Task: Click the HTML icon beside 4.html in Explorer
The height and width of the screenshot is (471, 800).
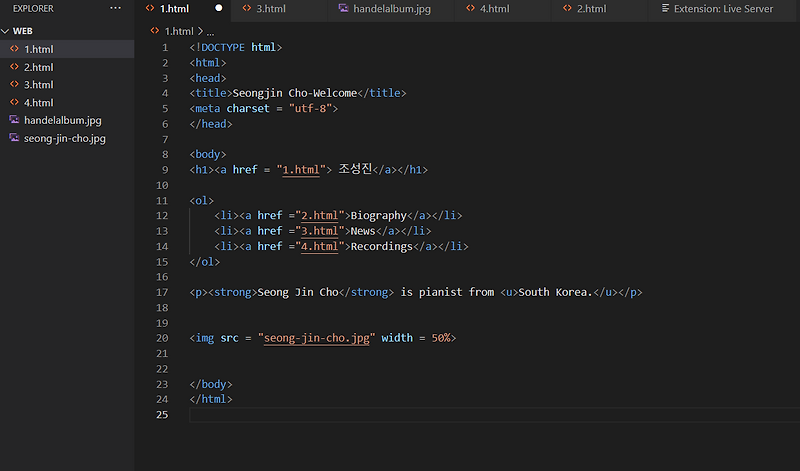Action: [14, 103]
